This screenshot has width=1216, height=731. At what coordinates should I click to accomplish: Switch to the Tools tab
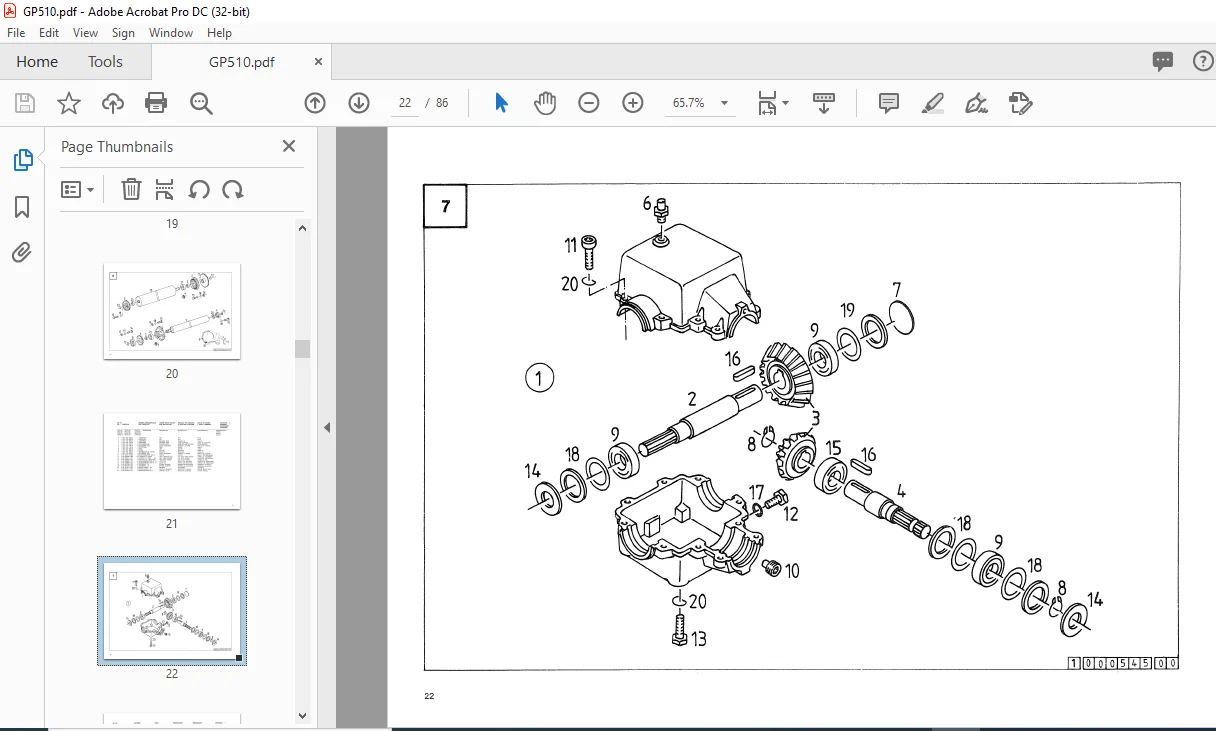click(105, 61)
